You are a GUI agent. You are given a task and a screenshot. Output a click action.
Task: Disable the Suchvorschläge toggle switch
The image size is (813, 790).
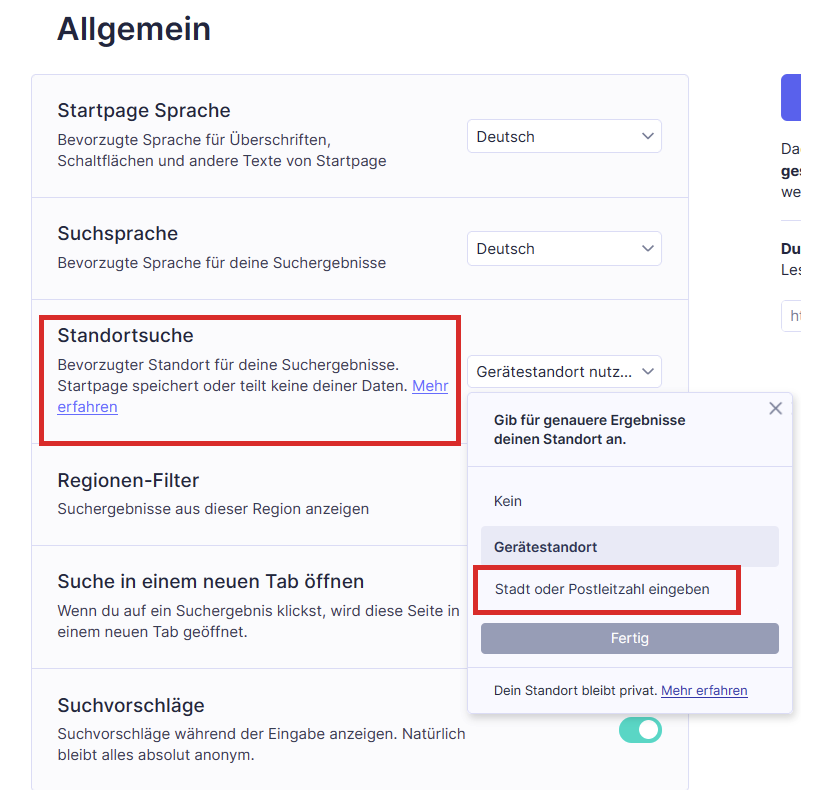(640, 730)
